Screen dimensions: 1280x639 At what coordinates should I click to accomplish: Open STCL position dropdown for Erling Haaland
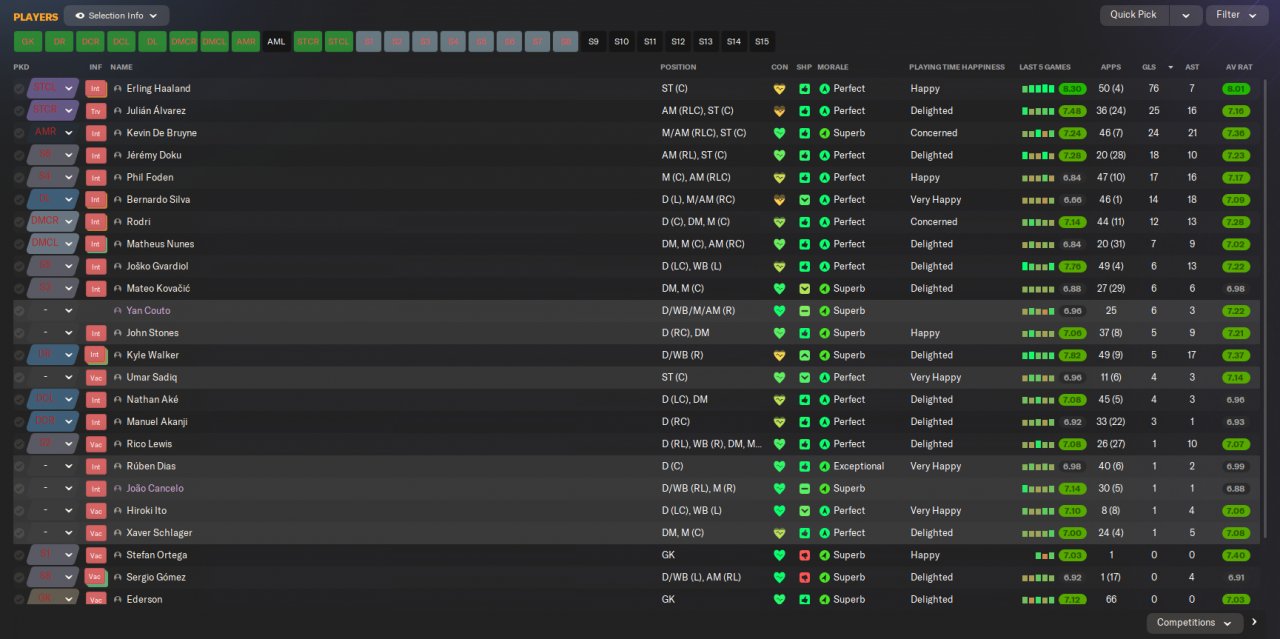(53, 89)
